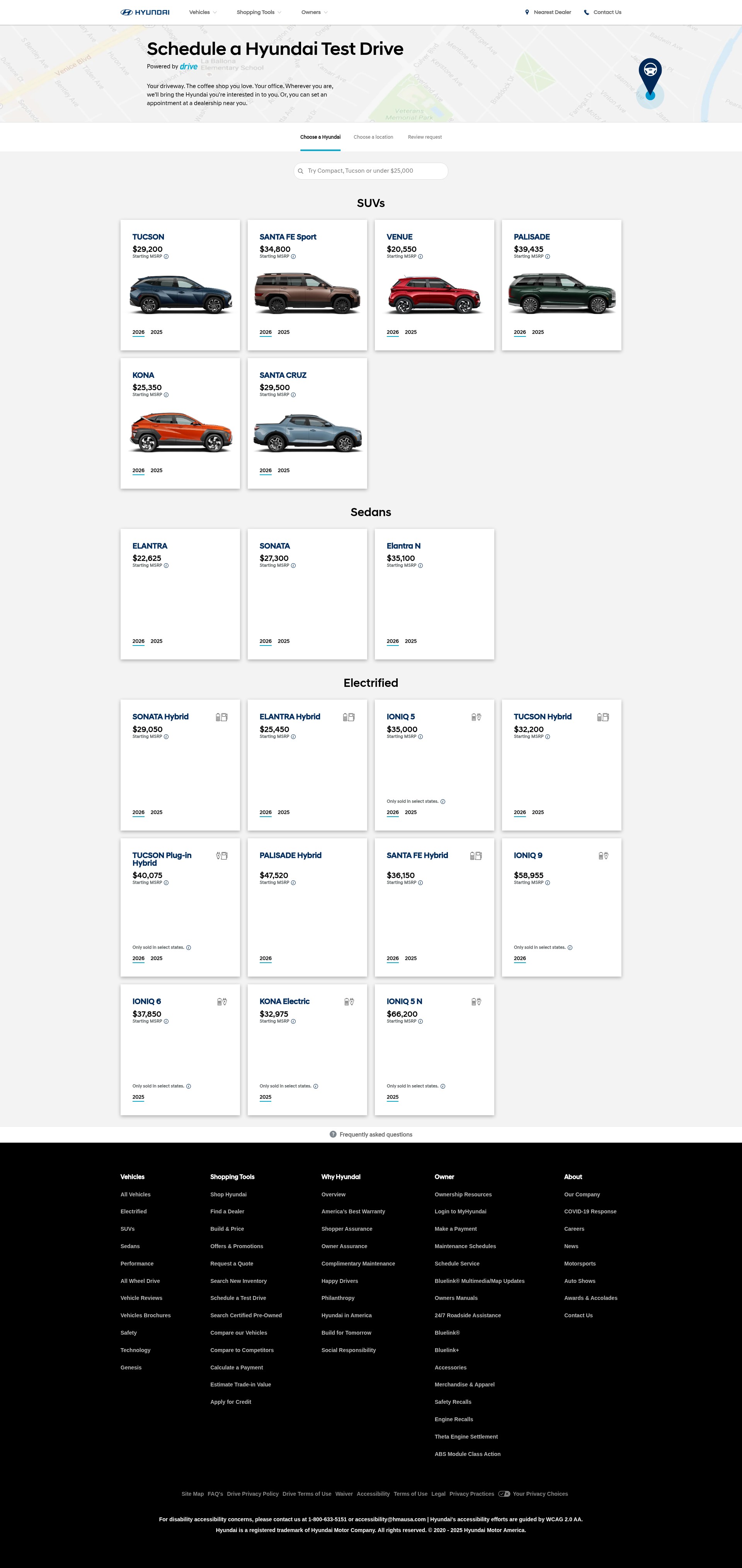Click TUCSON Starting MSRP info icon
The width and height of the screenshot is (742, 1568).
pos(166,257)
